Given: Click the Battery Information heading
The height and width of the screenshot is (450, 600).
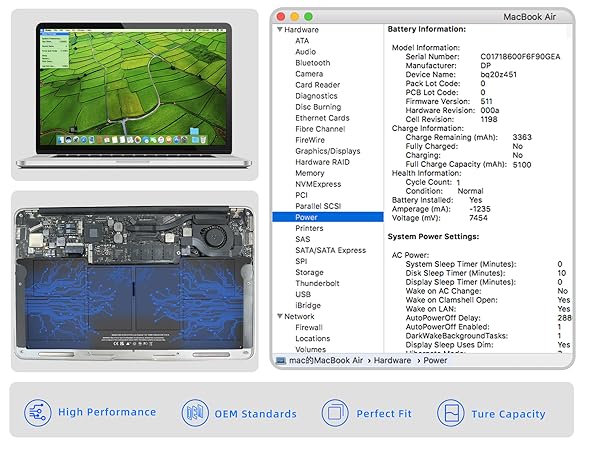Looking at the screenshot, I should coord(427,29).
